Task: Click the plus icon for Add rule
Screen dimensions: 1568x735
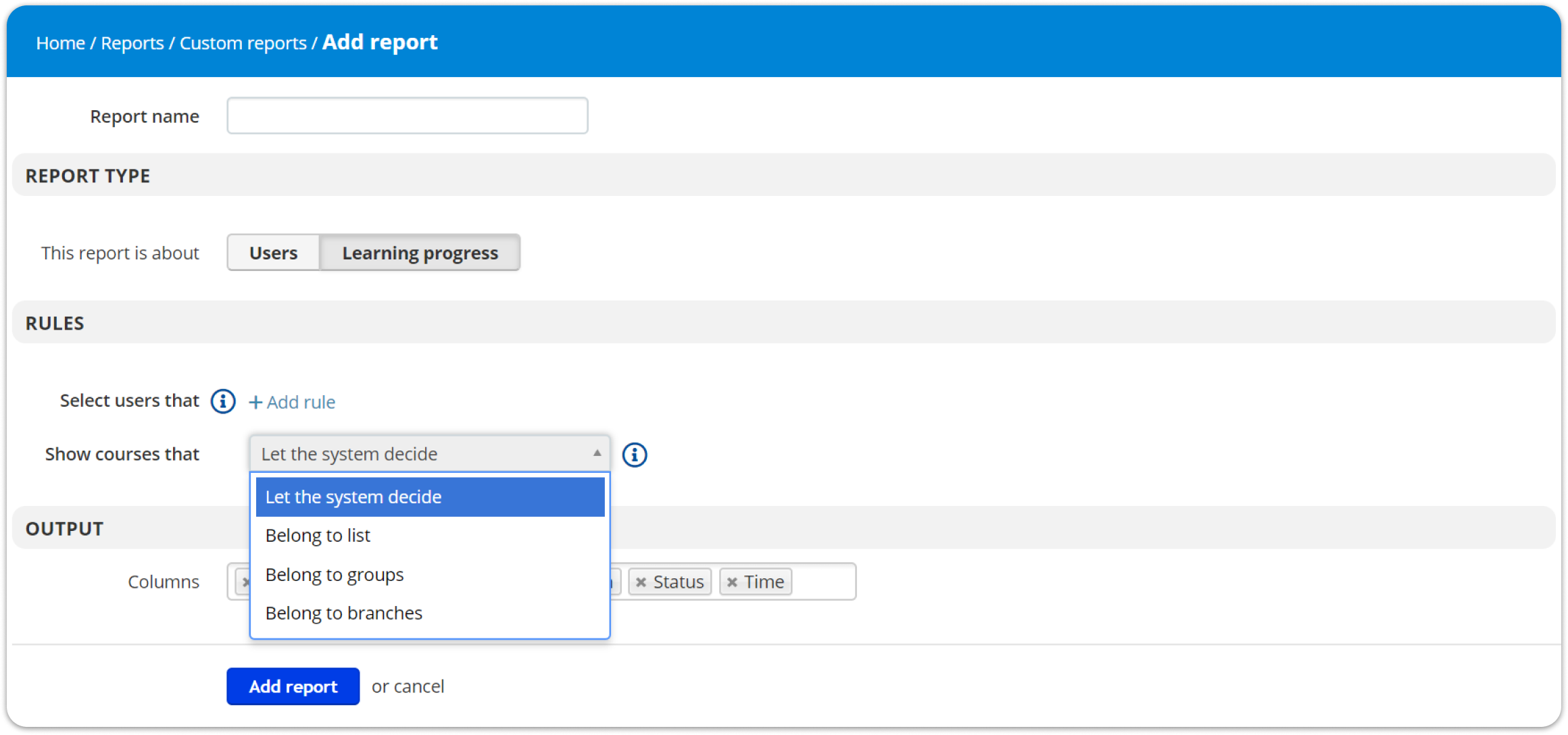Action: click(x=255, y=403)
